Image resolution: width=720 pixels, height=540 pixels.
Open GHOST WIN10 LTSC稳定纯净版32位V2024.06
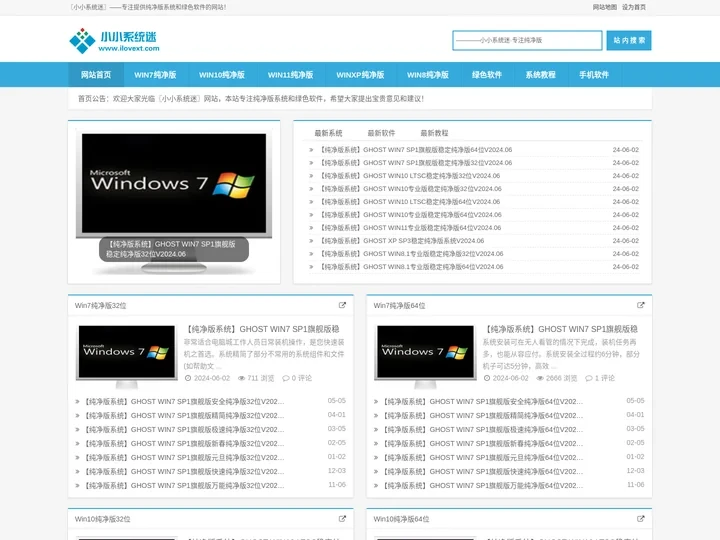[x=410, y=175]
